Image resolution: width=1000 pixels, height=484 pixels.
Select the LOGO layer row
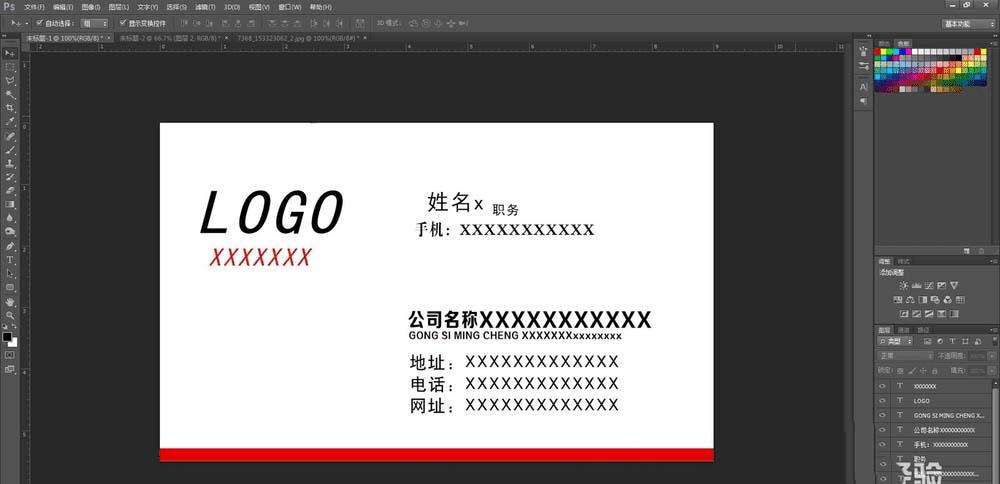point(934,400)
